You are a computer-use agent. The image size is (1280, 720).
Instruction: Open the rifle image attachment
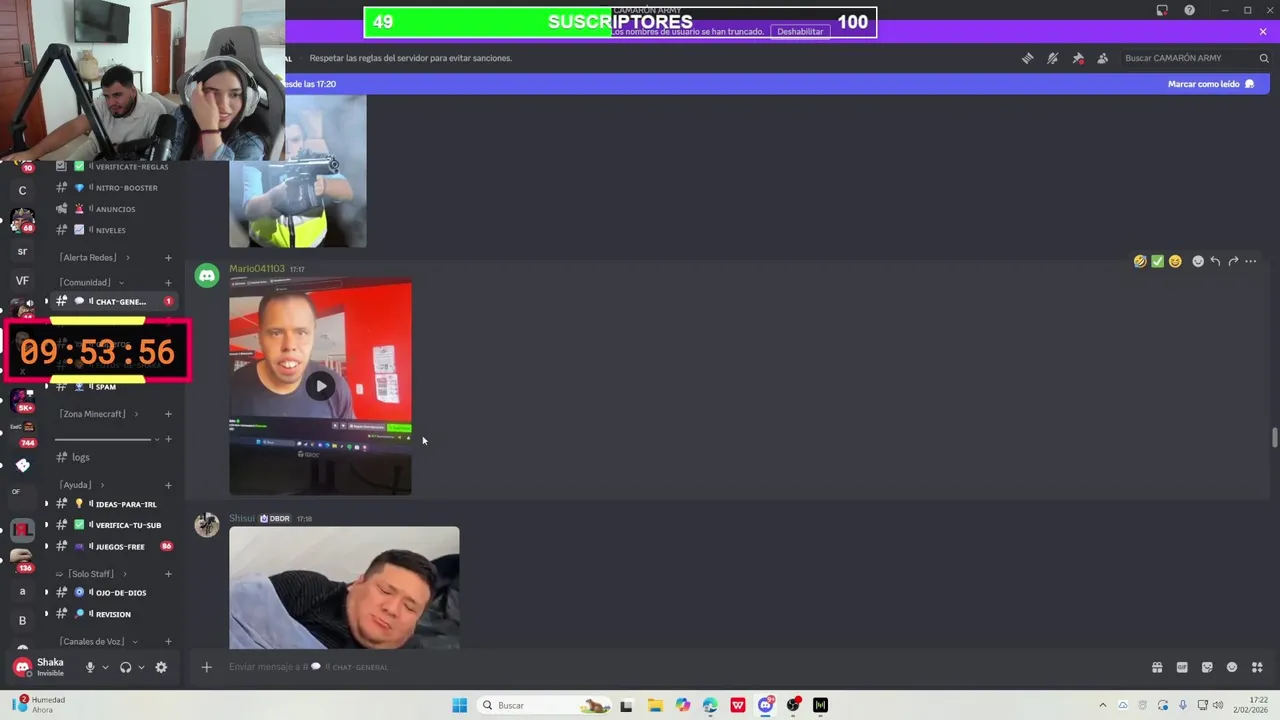(x=298, y=171)
